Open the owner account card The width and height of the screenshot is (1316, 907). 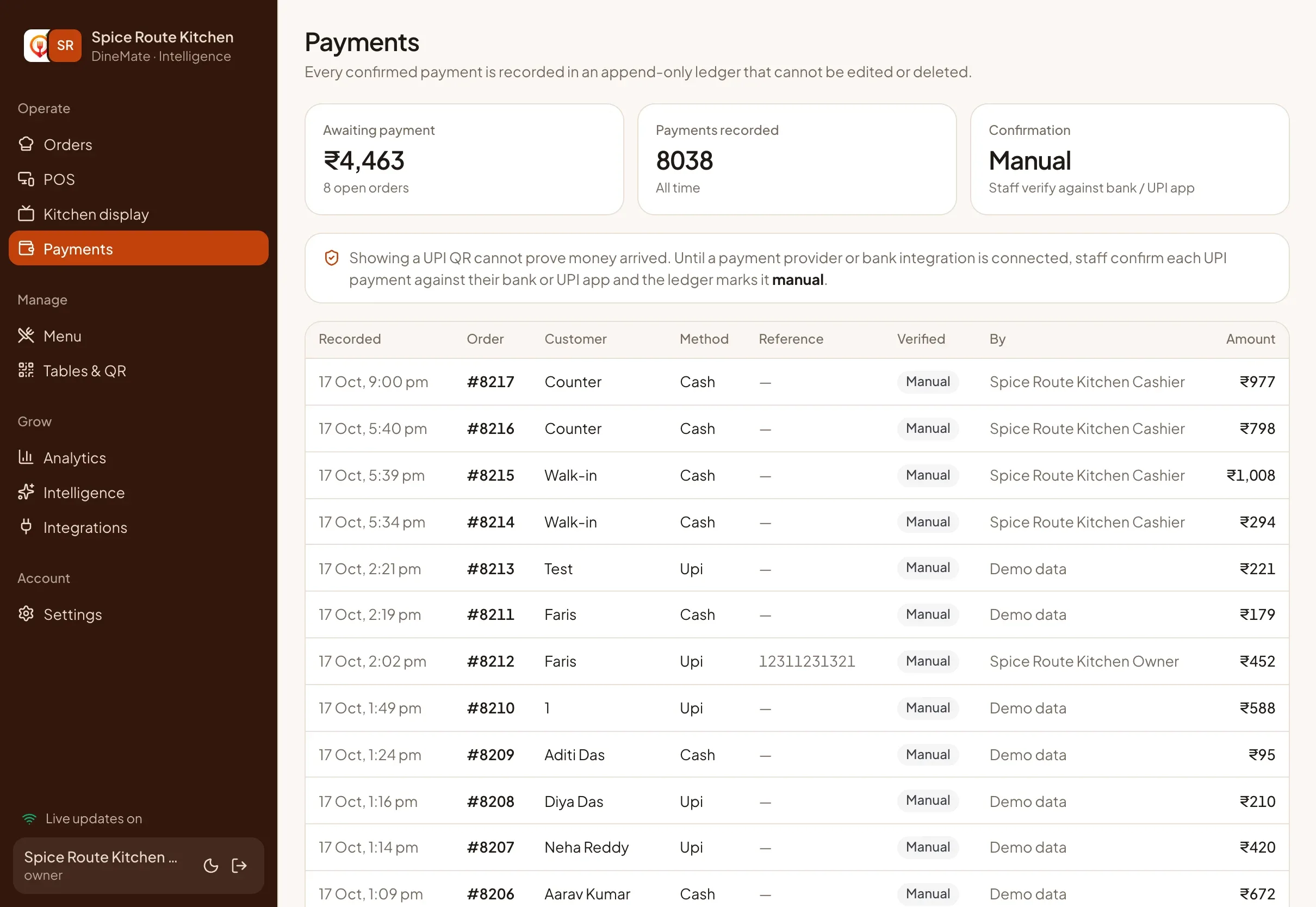point(139,866)
